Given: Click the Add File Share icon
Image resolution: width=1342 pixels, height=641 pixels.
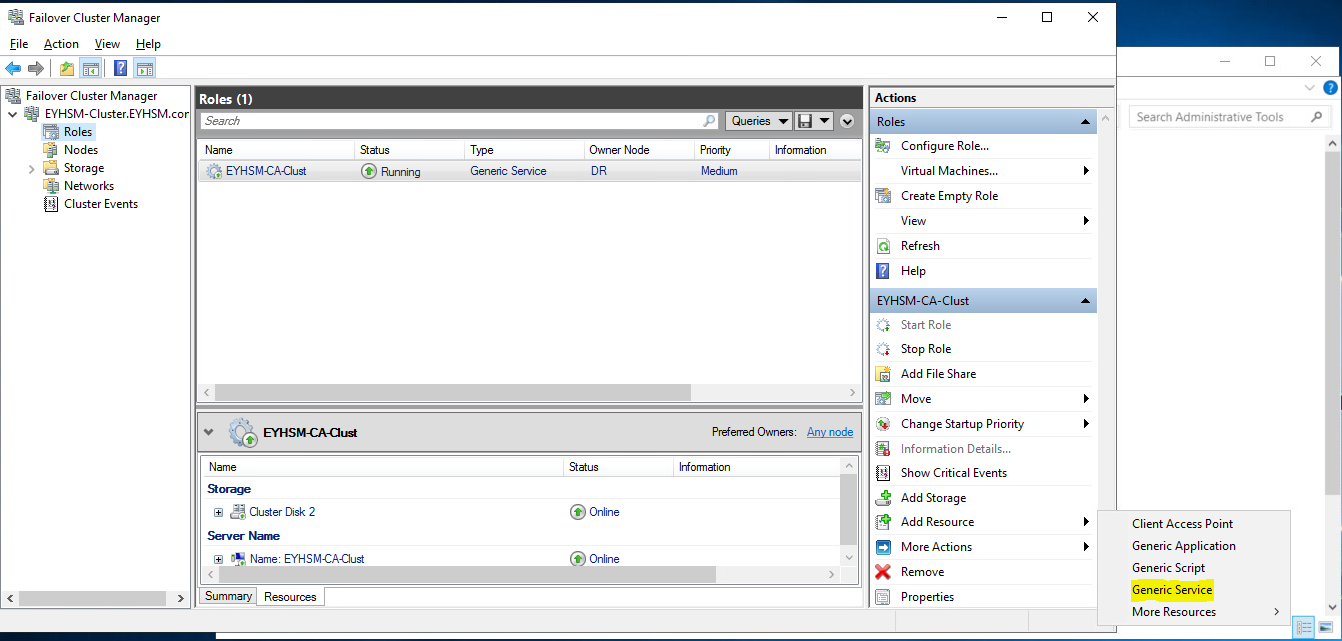Looking at the screenshot, I should pos(883,374).
